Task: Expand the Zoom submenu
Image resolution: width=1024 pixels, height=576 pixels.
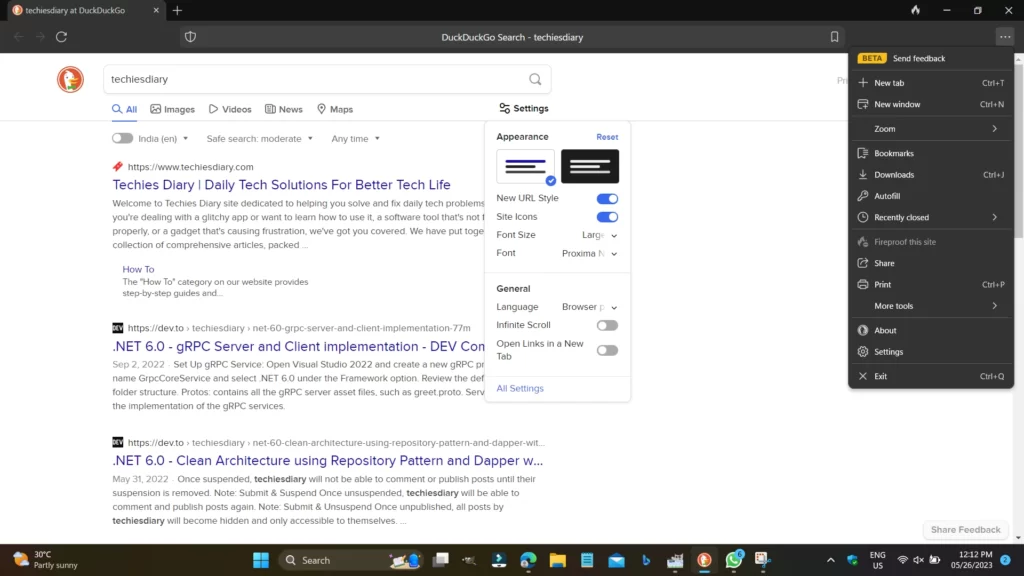Action: coord(931,129)
